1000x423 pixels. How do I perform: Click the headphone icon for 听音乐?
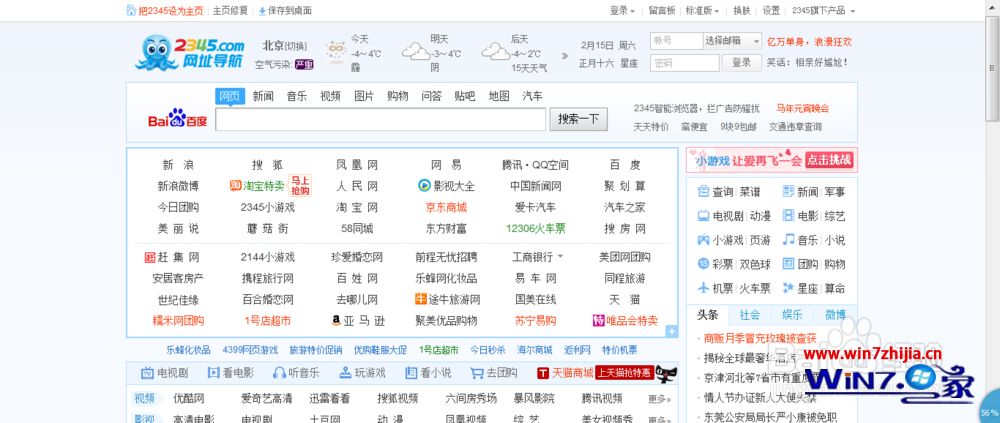[x=279, y=373]
